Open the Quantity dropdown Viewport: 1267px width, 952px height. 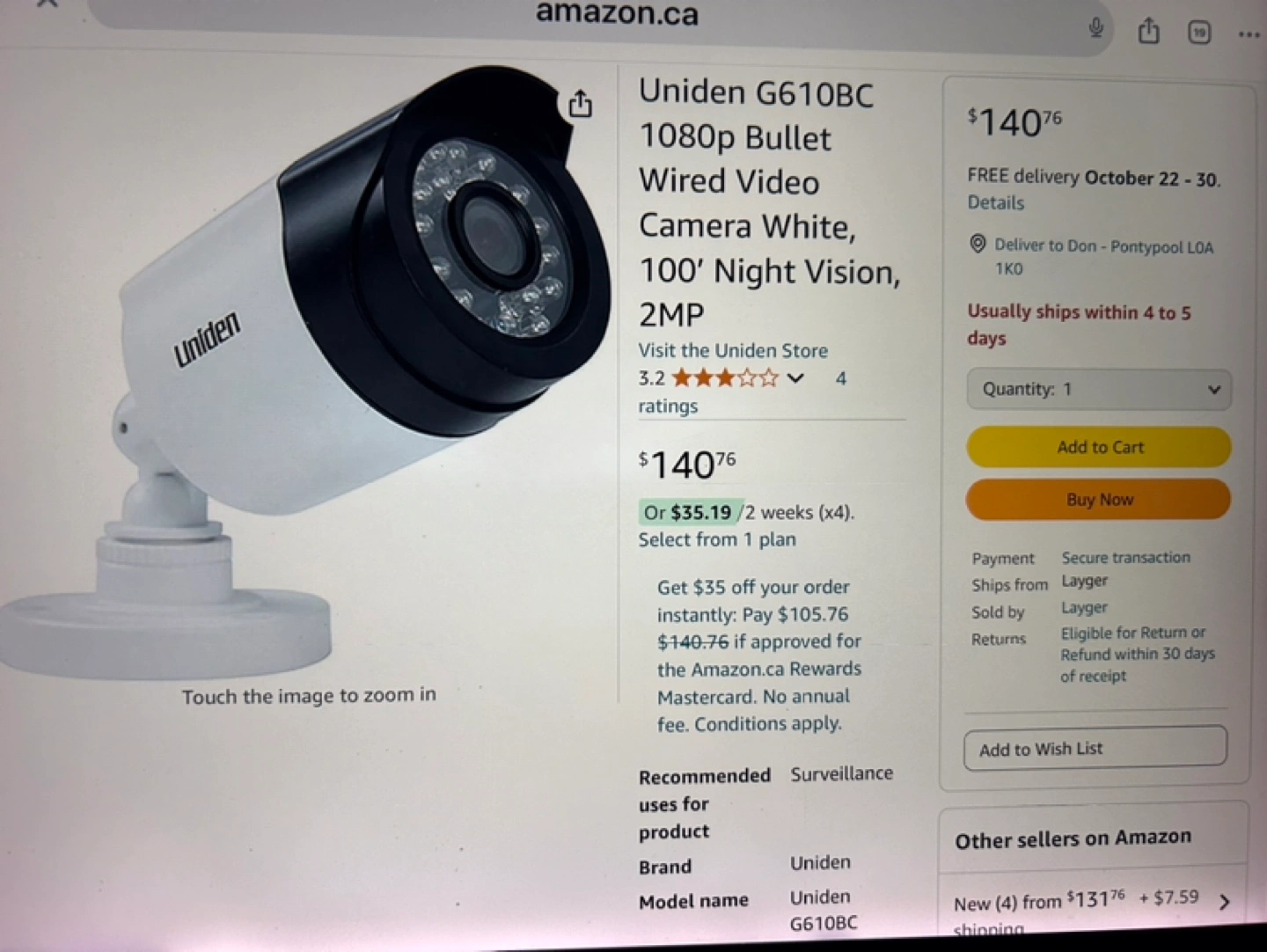[1099, 389]
